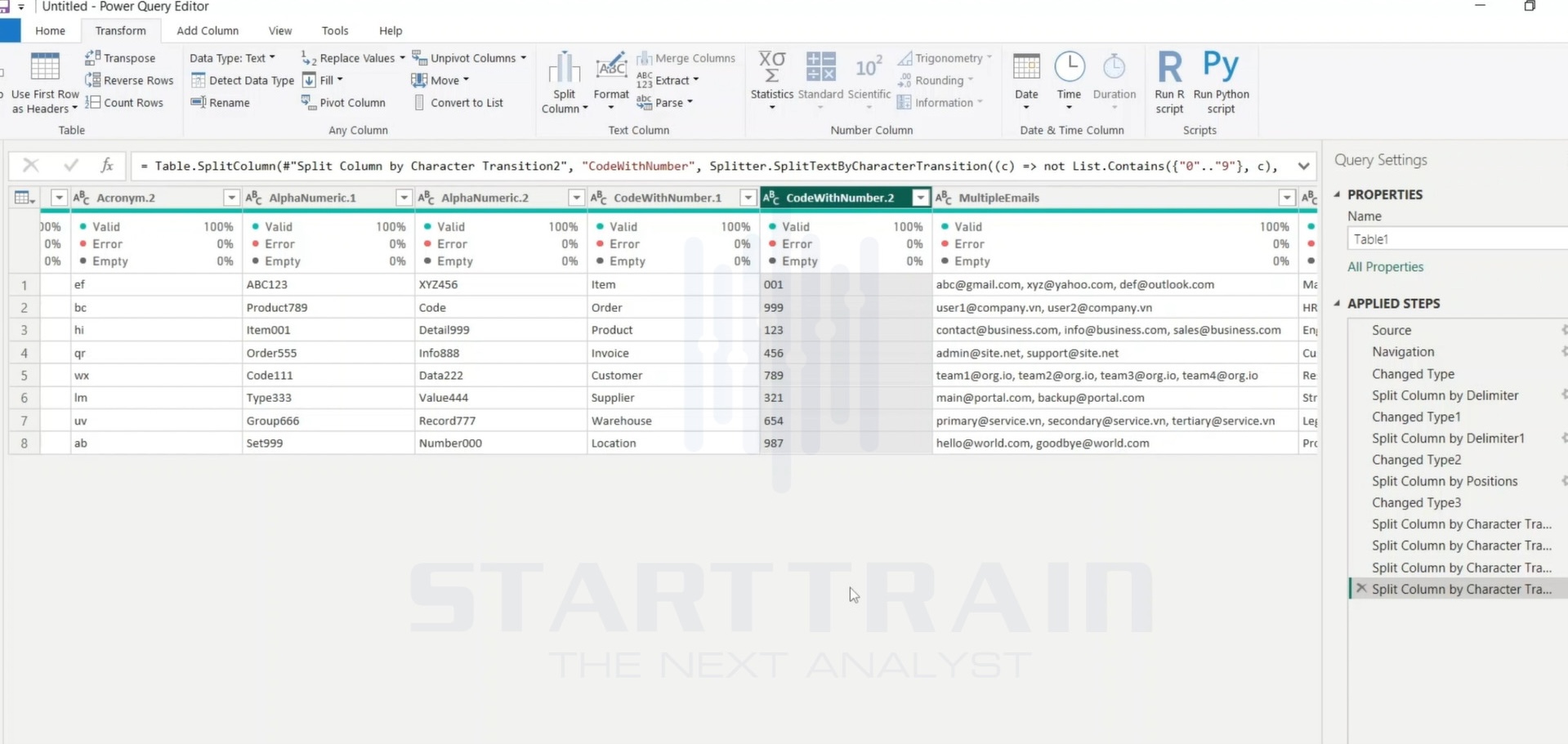
Task: Open the Statistics icon menu
Action: [771, 81]
